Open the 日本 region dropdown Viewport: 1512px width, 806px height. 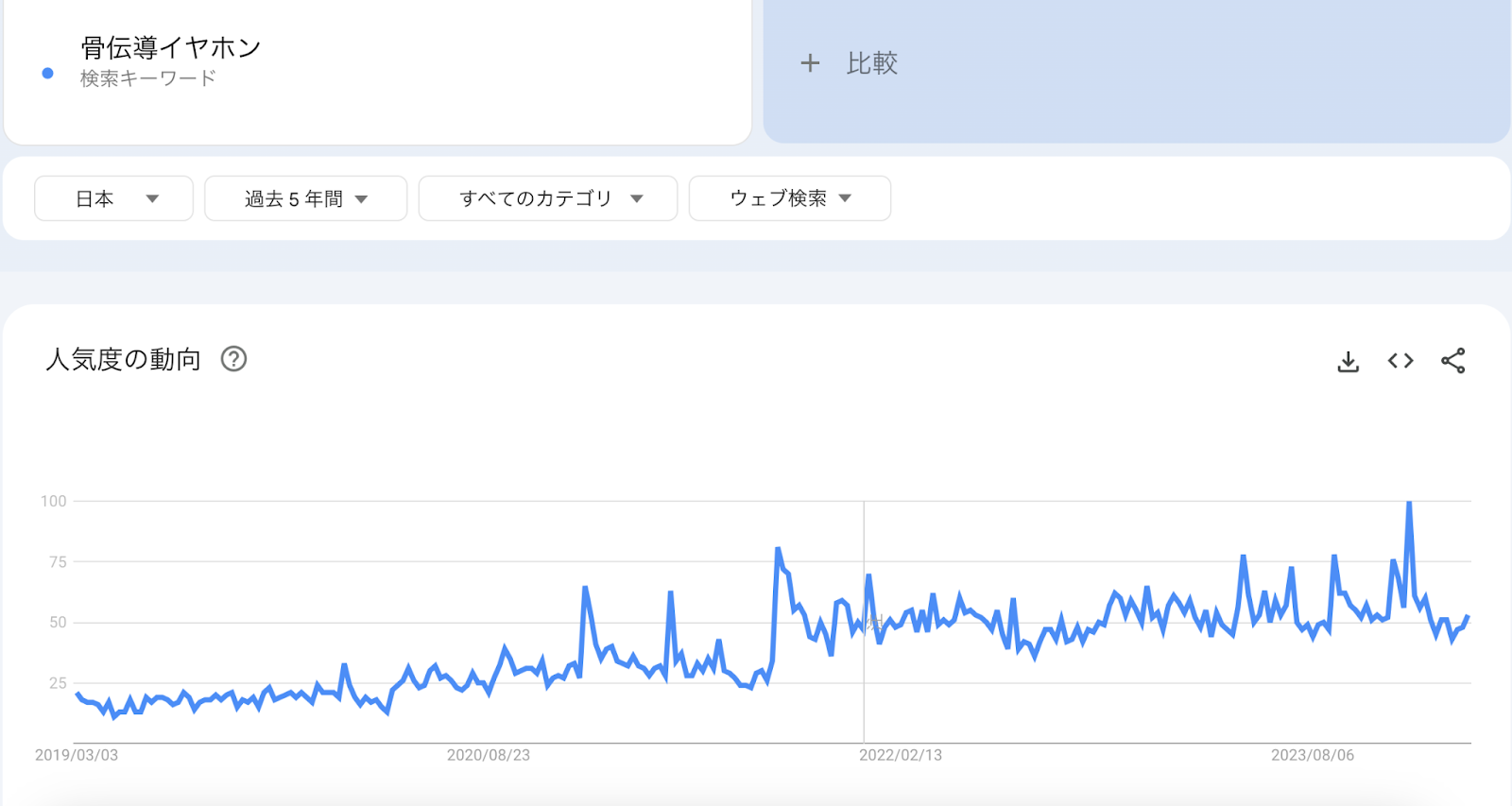tap(114, 198)
